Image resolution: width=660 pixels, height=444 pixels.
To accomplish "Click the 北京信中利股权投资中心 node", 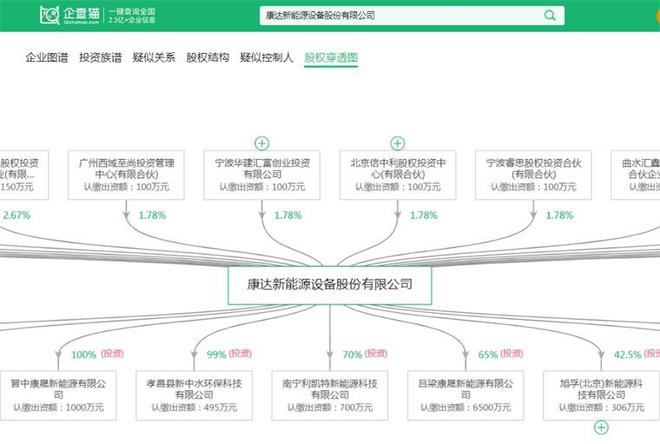I will tap(398, 175).
